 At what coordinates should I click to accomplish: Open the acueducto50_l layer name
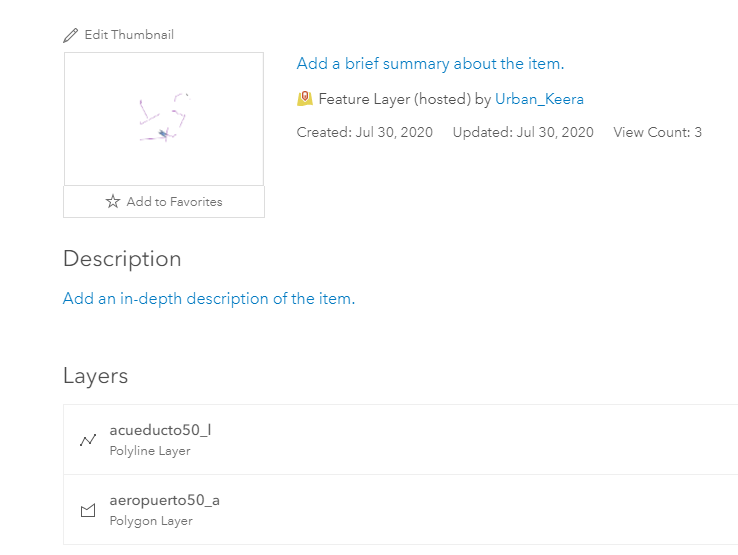click(160, 431)
